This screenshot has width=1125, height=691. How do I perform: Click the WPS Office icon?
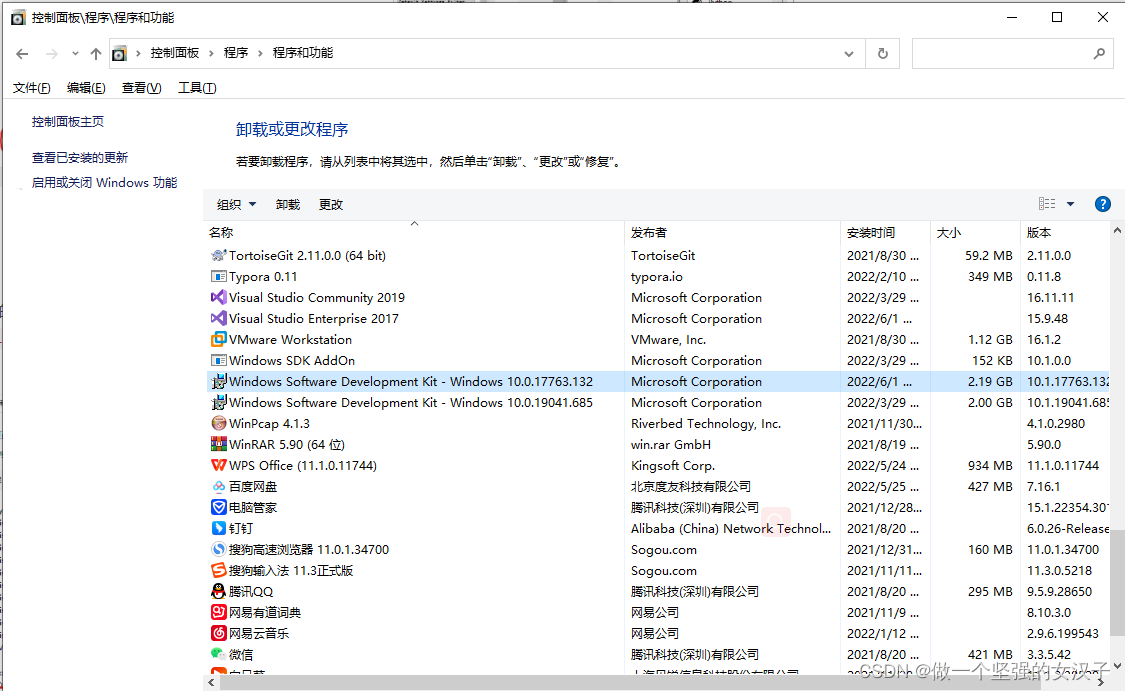(x=219, y=465)
